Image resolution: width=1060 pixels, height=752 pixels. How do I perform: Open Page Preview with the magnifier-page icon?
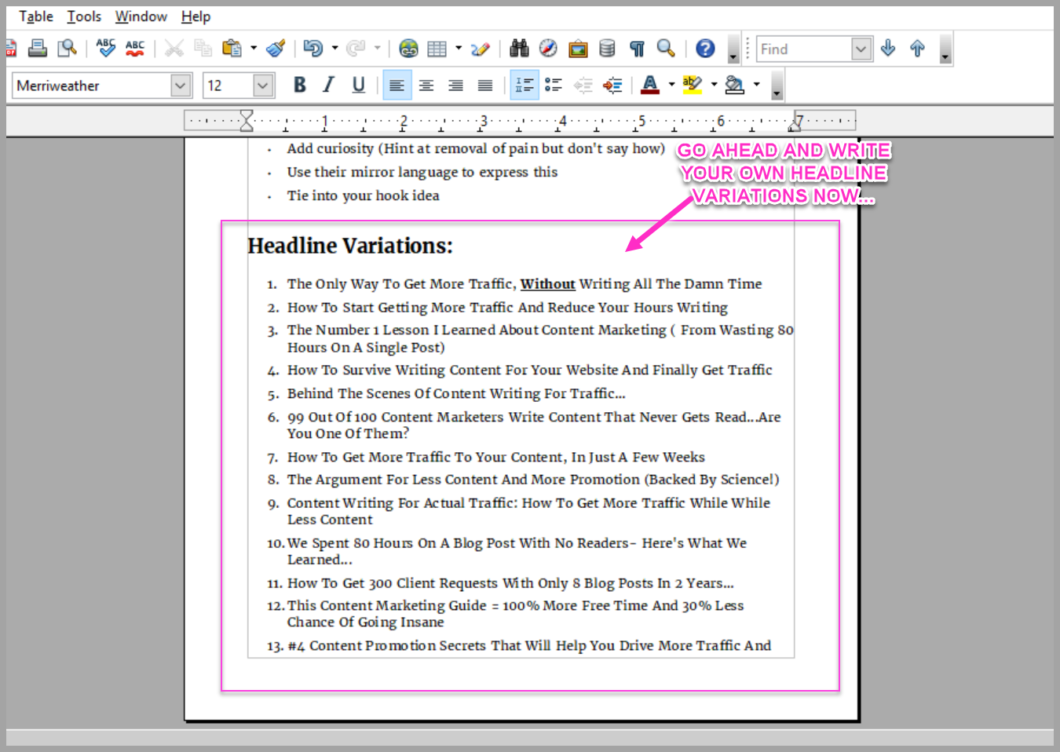pyautogui.click(x=67, y=48)
